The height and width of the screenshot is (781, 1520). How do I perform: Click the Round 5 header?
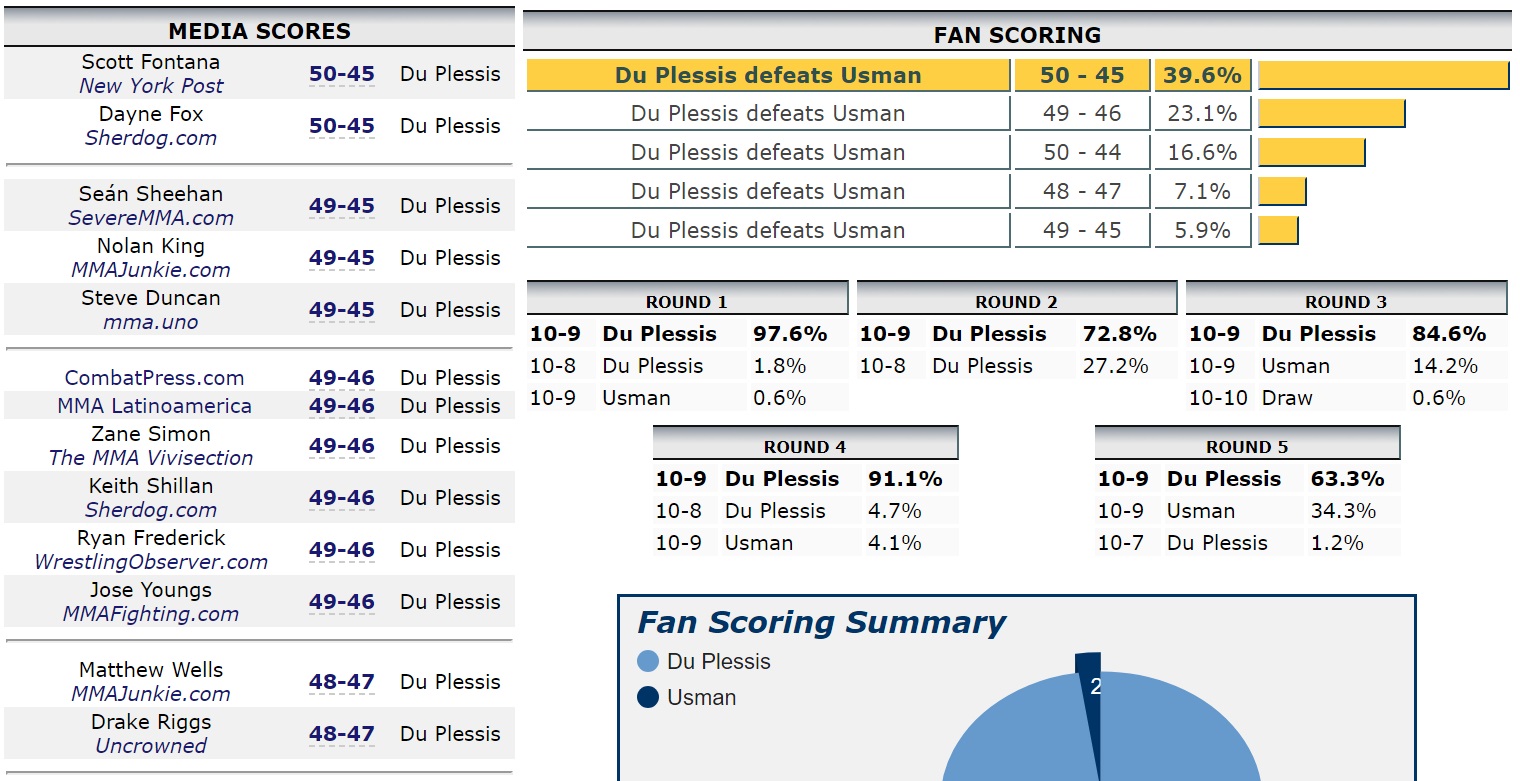coord(1247,446)
